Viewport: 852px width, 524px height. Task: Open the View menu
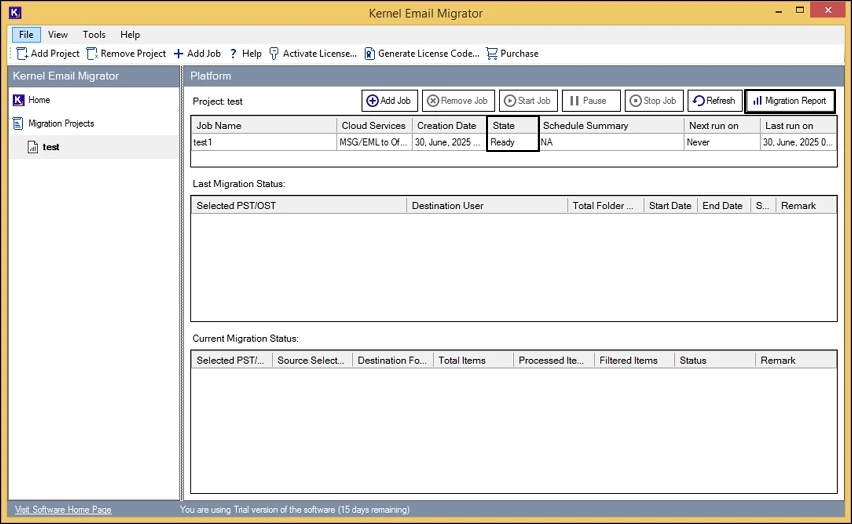click(58, 34)
